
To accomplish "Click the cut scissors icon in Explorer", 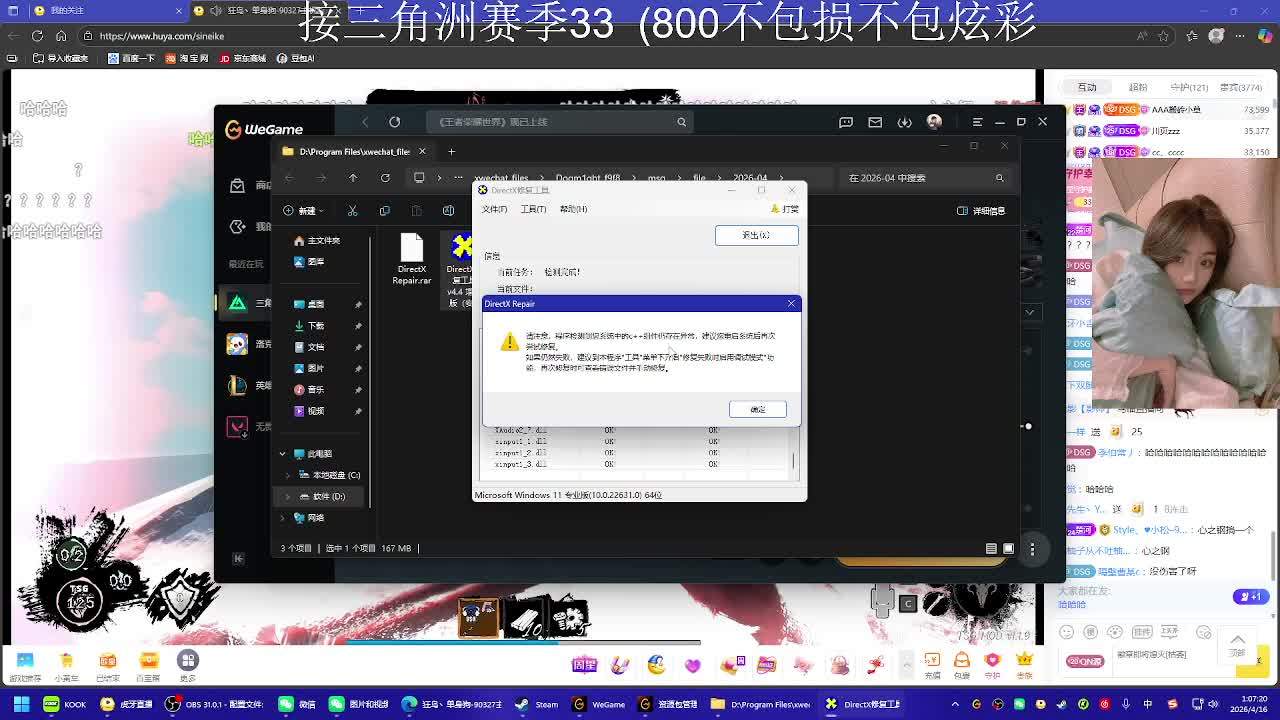I will (x=352, y=211).
